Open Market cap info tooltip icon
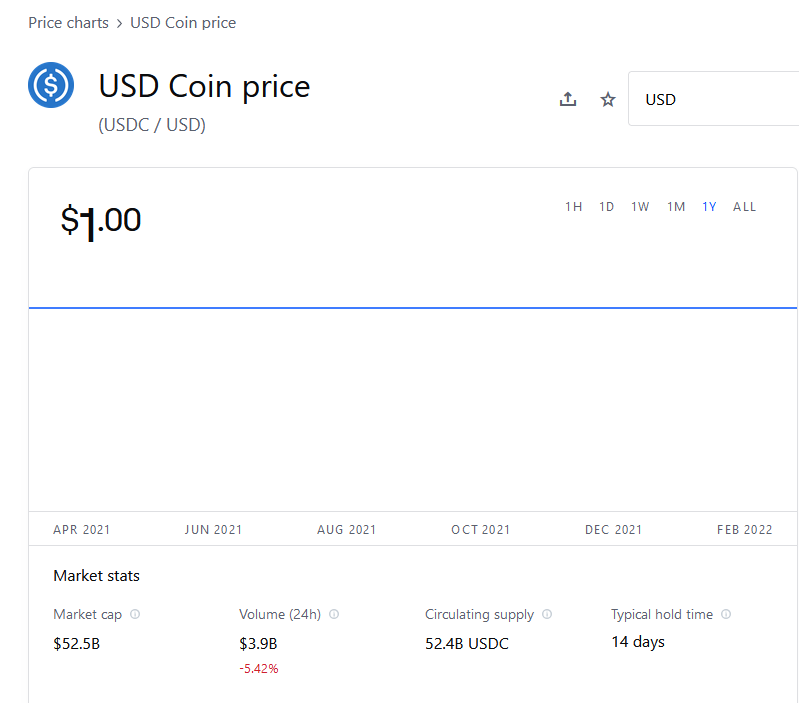 coord(135,614)
